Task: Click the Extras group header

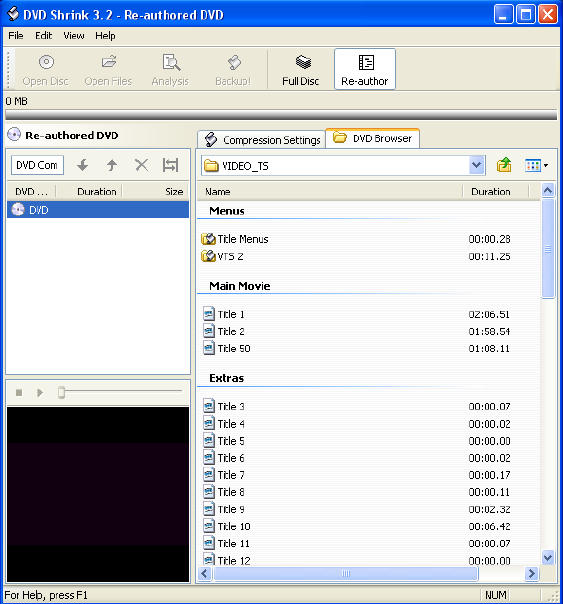Action: click(x=226, y=378)
